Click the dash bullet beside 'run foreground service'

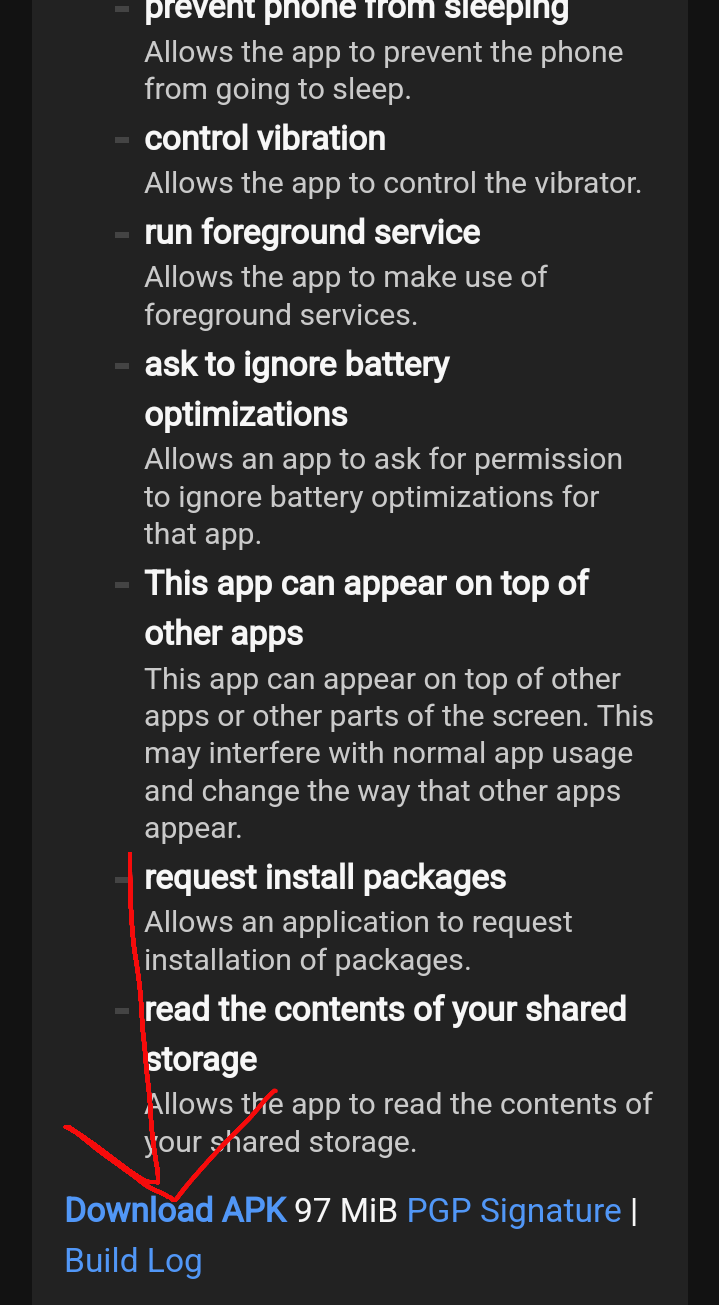[x=122, y=234]
